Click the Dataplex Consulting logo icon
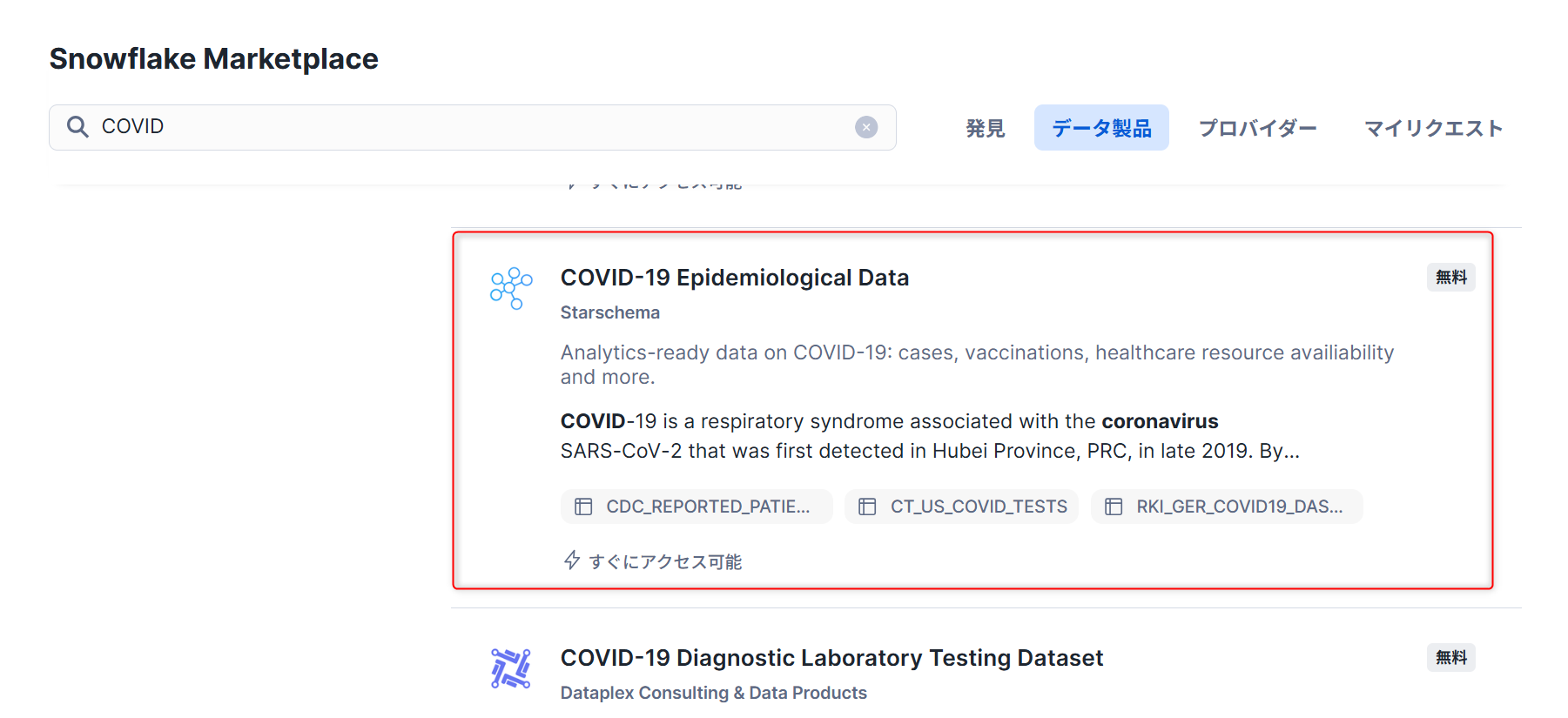This screenshot has height=718, width=1568. 511,668
